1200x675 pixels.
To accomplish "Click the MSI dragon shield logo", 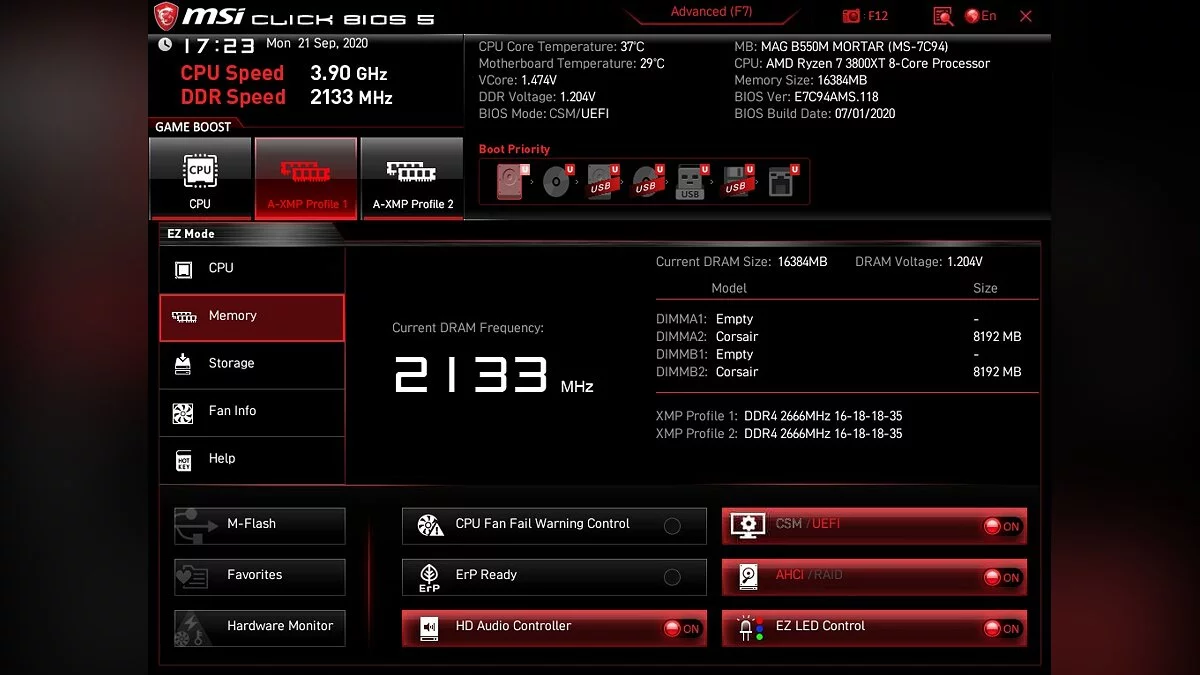I will point(166,16).
